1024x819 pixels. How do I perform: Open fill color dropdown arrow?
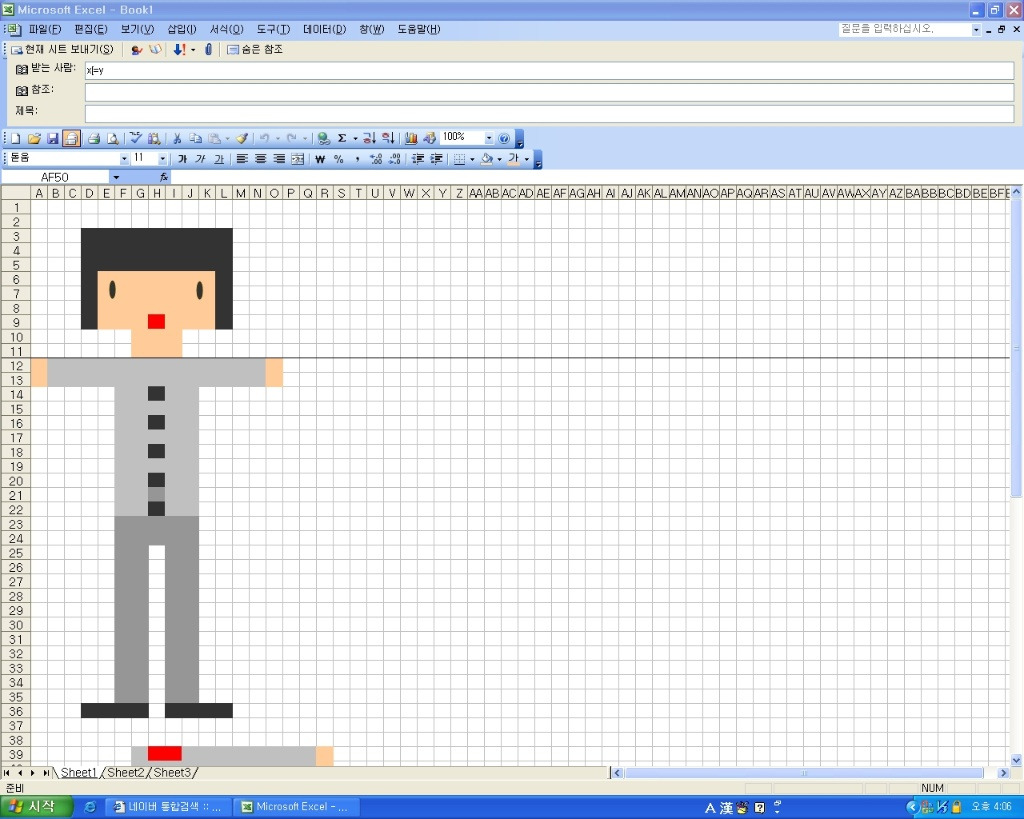tap(500, 159)
